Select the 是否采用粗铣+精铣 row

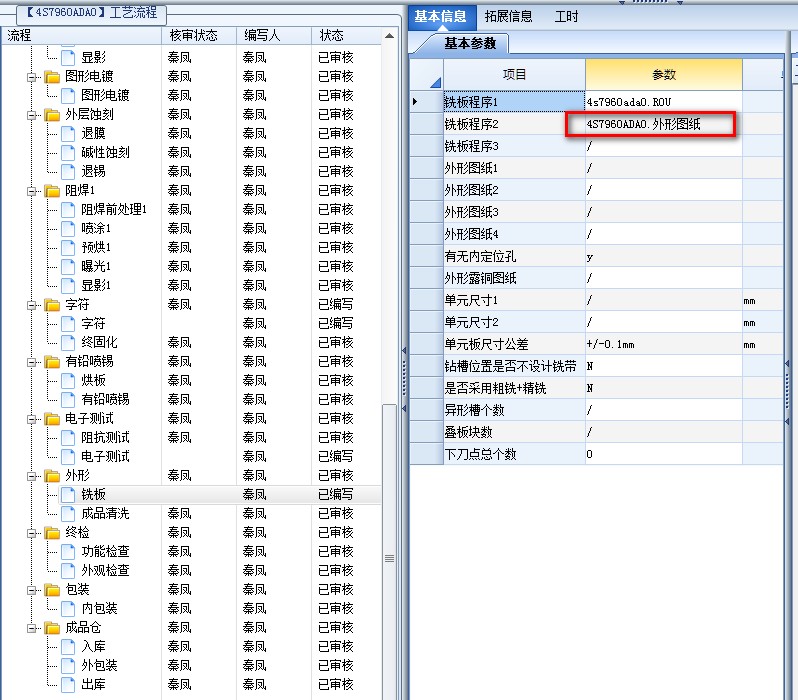point(596,388)
